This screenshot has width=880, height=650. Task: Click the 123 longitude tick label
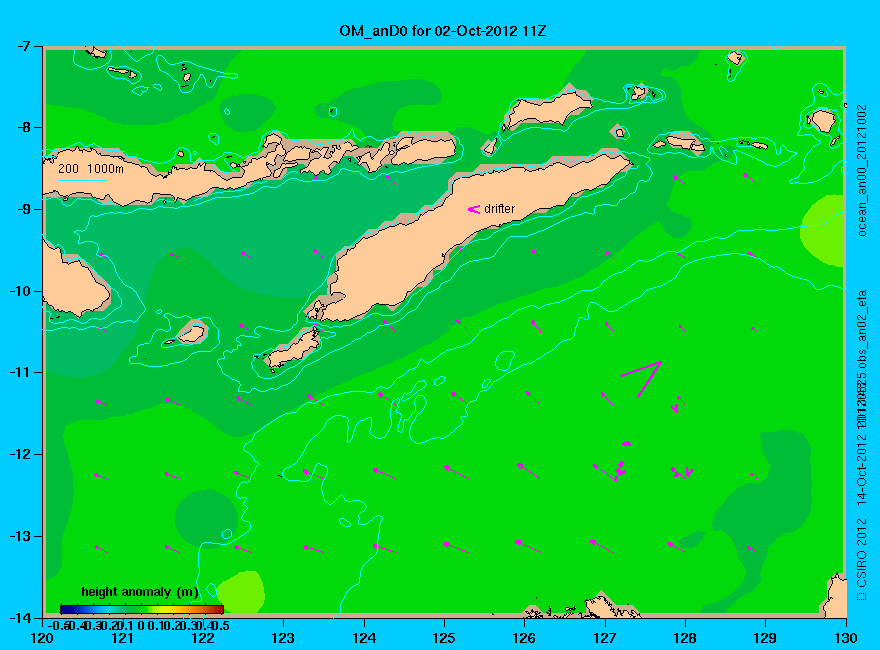point(283,638)
